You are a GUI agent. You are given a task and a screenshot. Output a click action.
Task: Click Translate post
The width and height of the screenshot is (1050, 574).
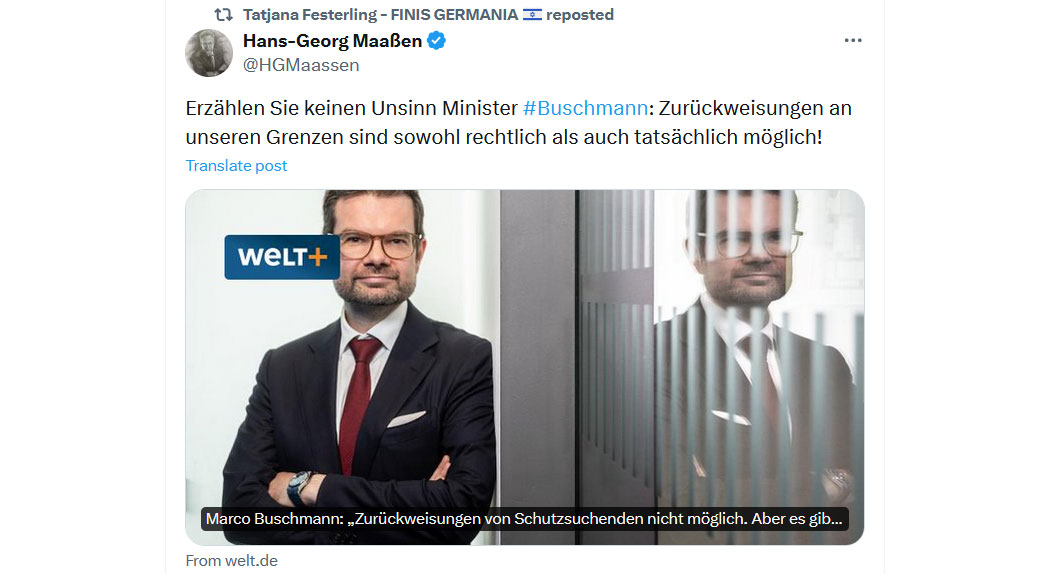tap(236, 165)
